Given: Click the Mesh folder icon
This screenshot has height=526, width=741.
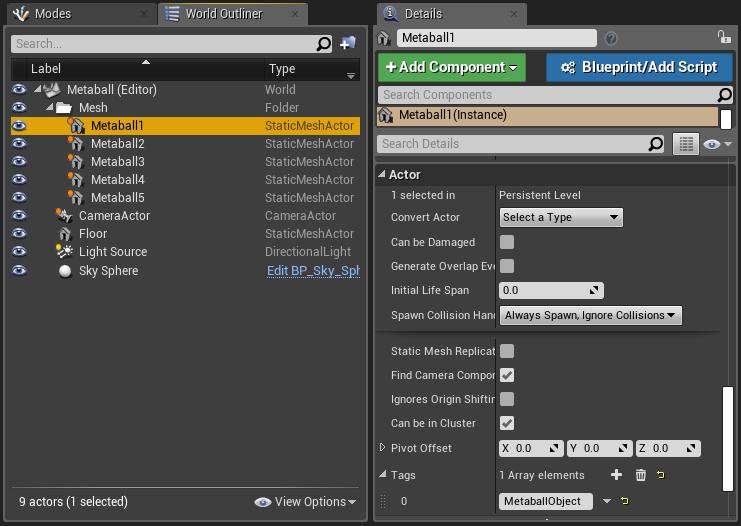Looking at the screenshot, I should pyautogui.click(x=63, y=108).
